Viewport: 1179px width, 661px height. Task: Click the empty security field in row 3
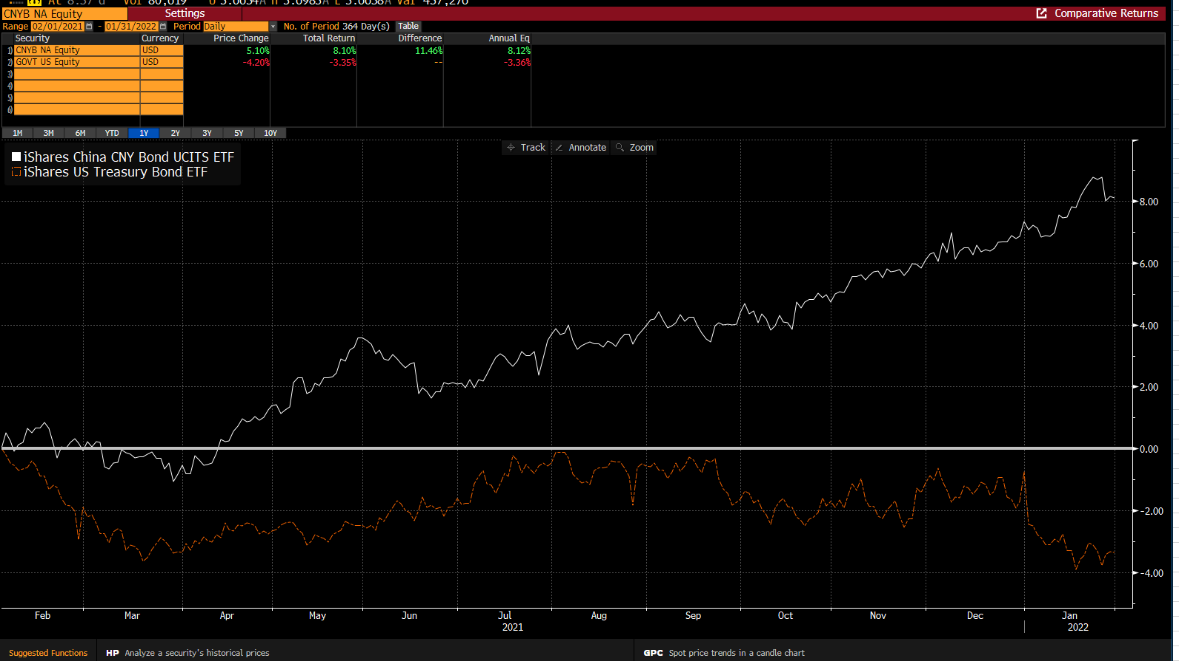click(77, 74)
